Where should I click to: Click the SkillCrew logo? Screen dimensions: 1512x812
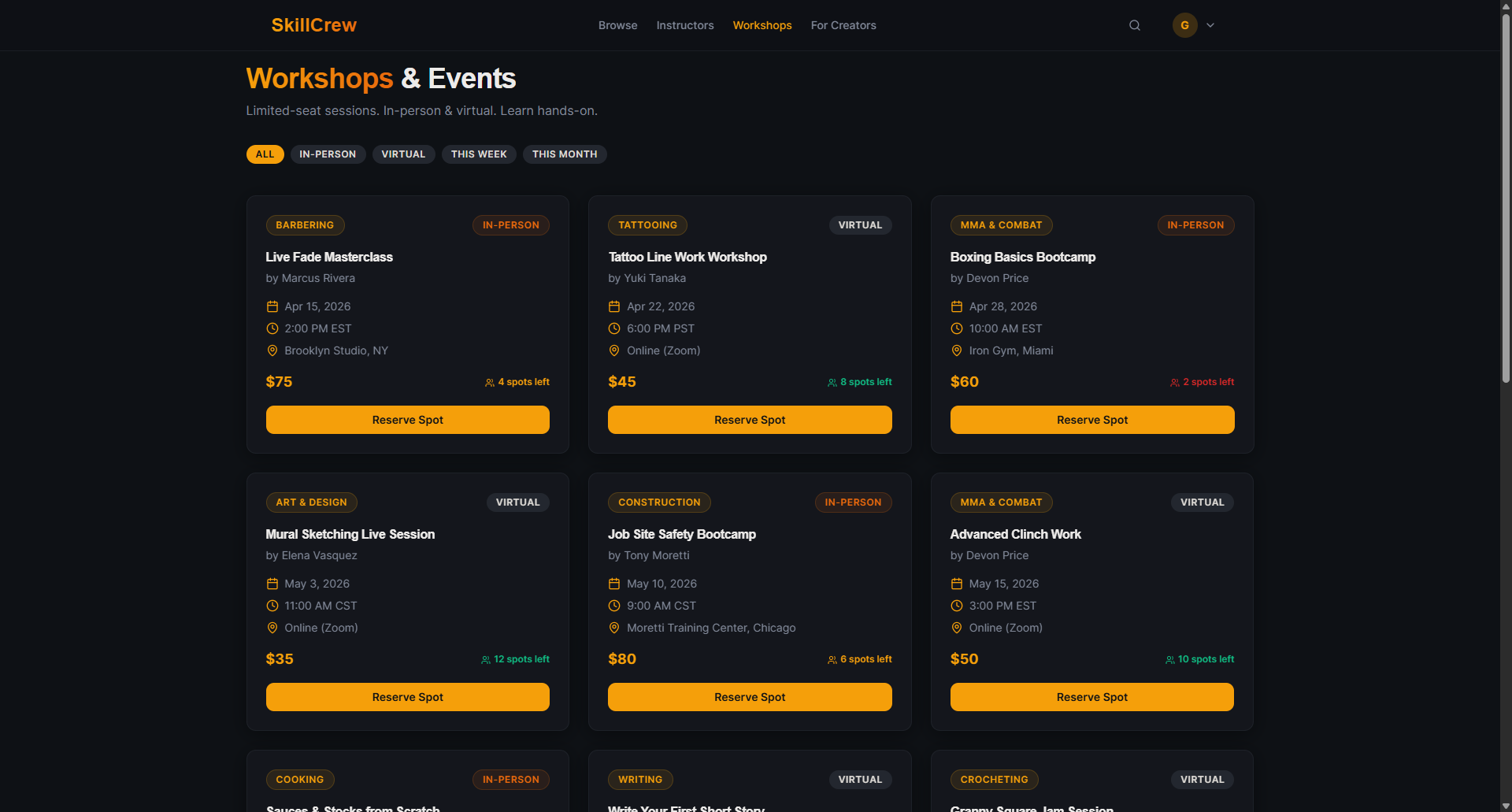314,25
